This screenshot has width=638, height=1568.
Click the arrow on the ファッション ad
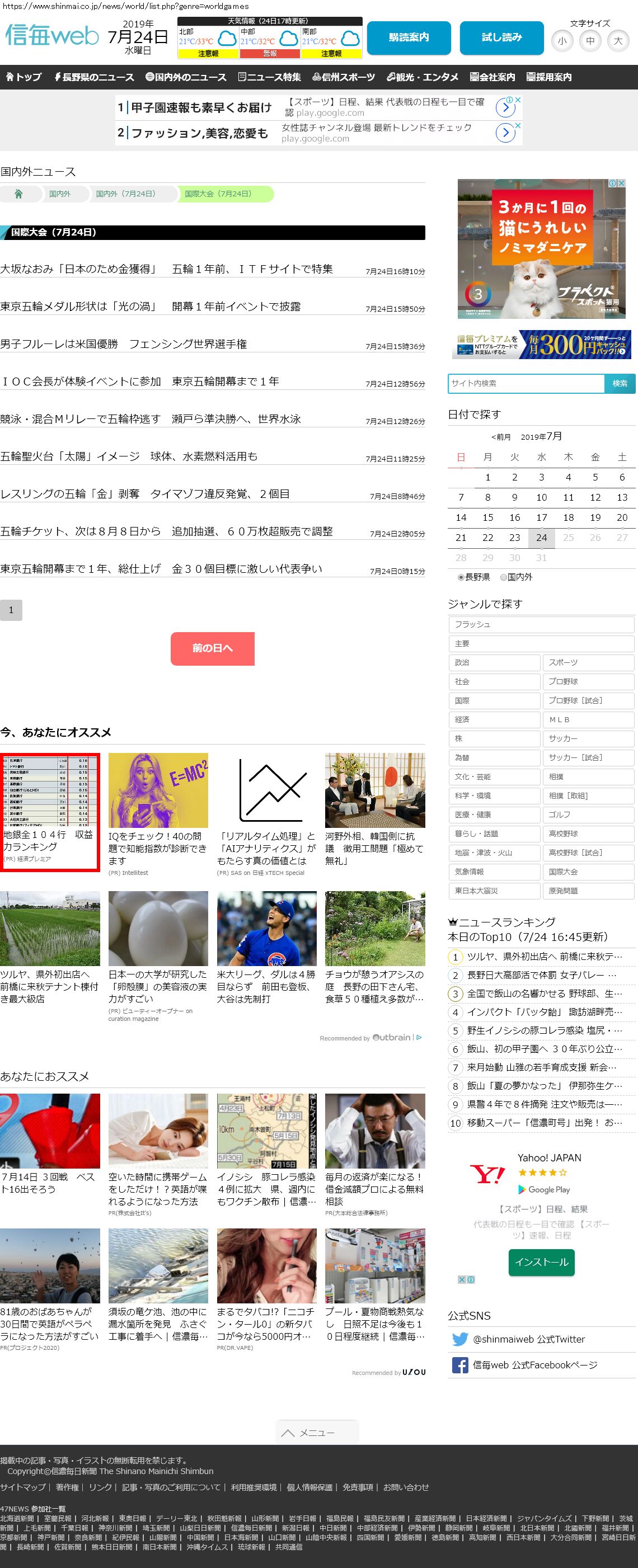505,133
